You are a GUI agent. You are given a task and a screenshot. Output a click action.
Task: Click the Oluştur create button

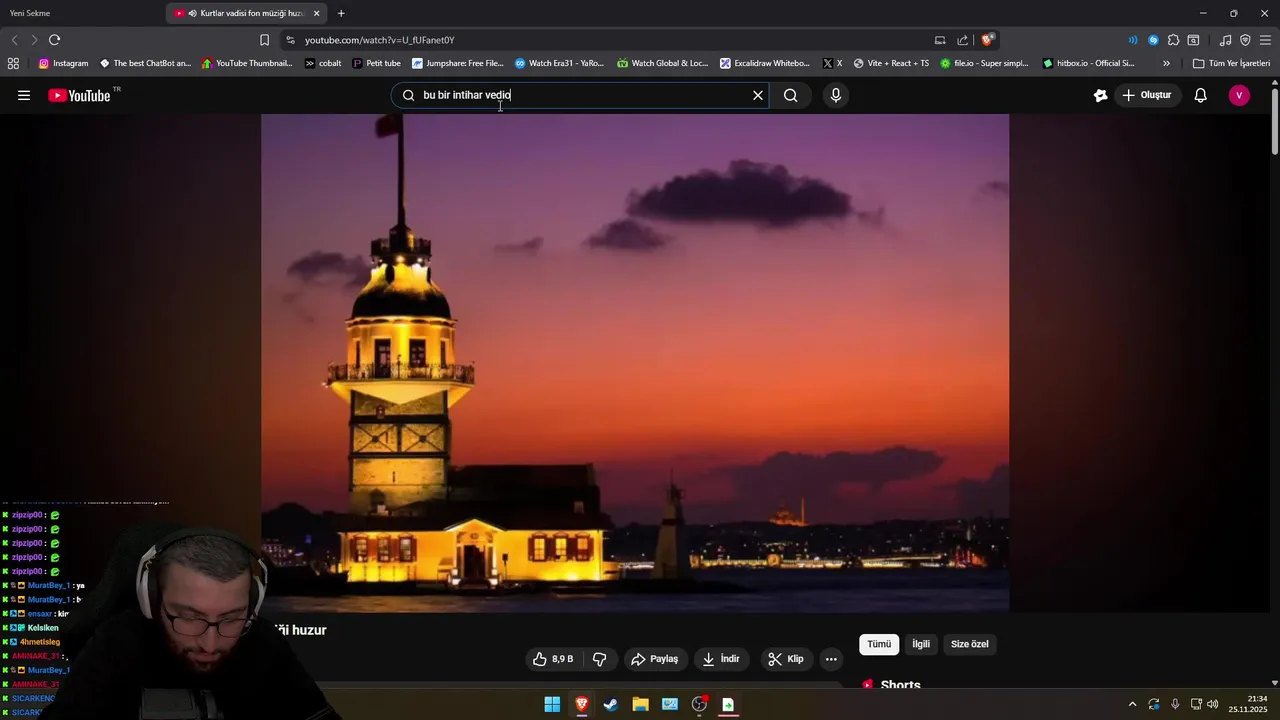pyautogui.click(x=1147, y=95)
